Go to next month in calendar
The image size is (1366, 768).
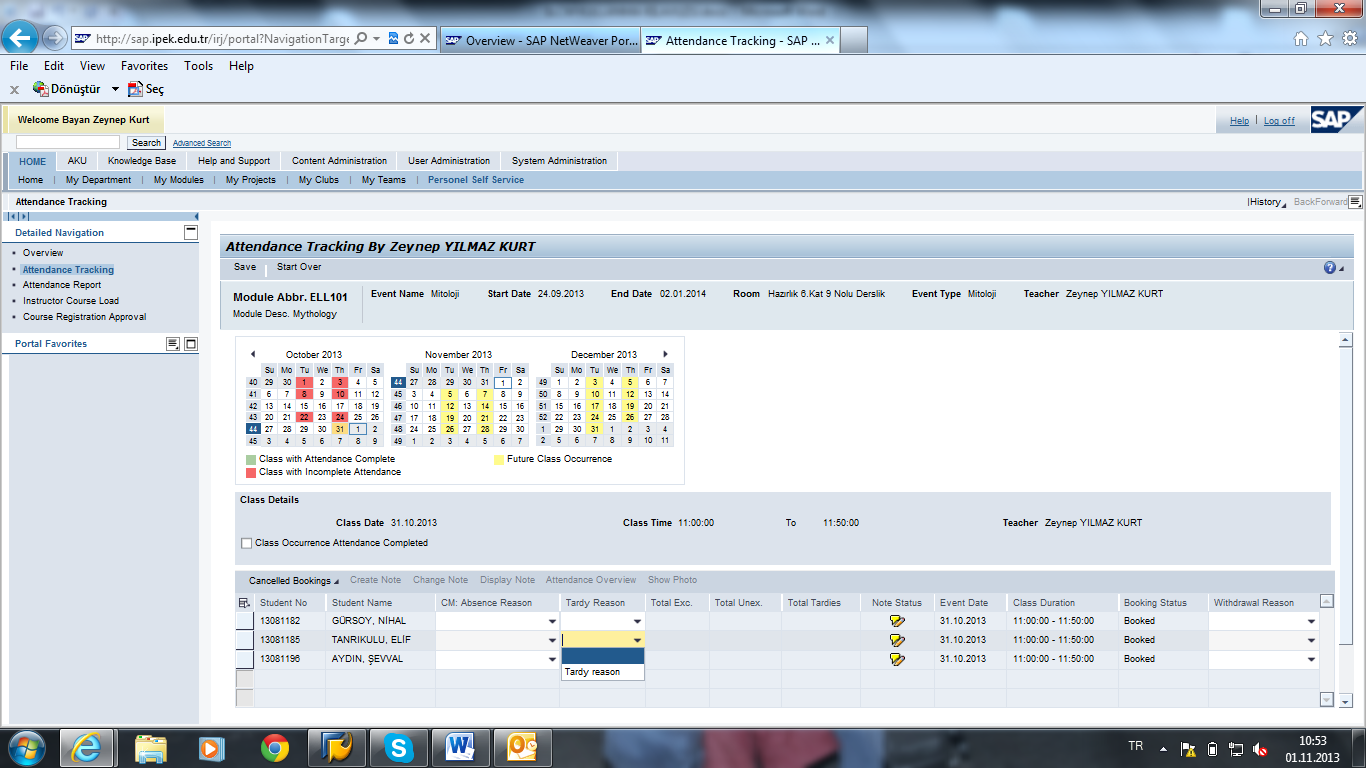tap(665, 354)
